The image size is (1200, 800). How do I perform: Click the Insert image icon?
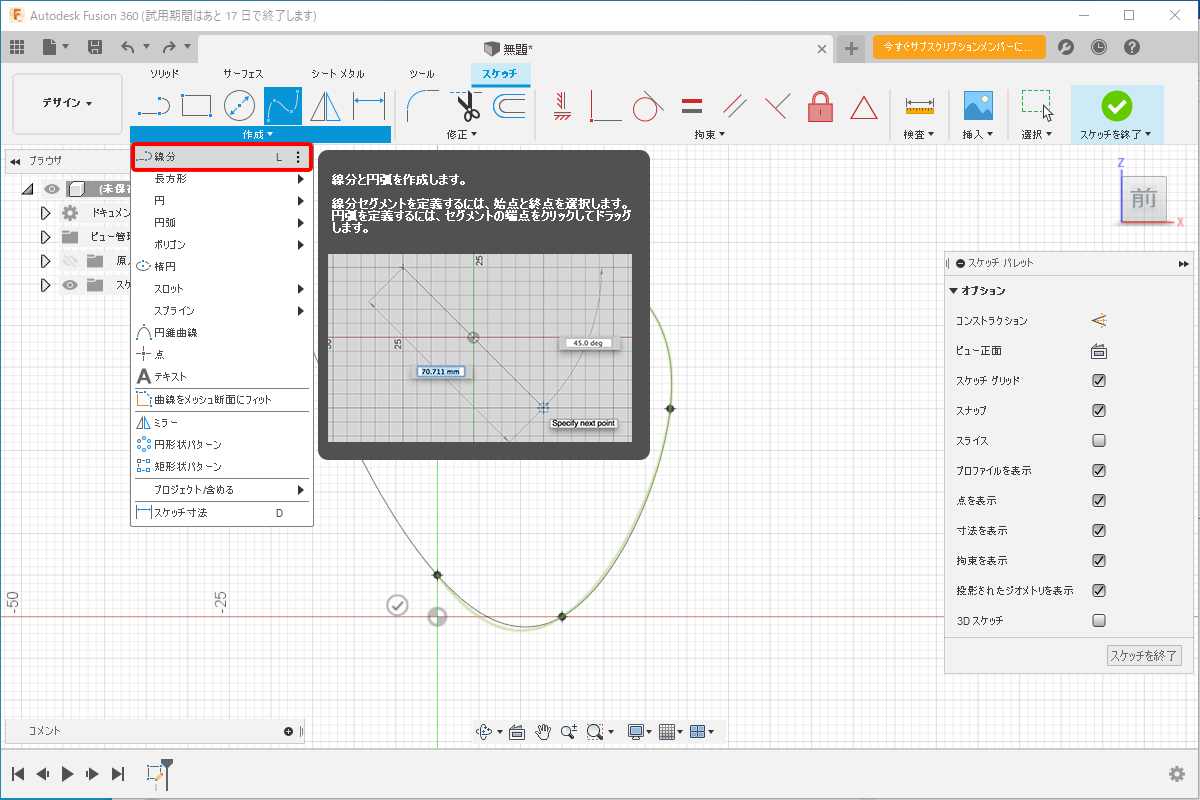click(x=977, y=105)
